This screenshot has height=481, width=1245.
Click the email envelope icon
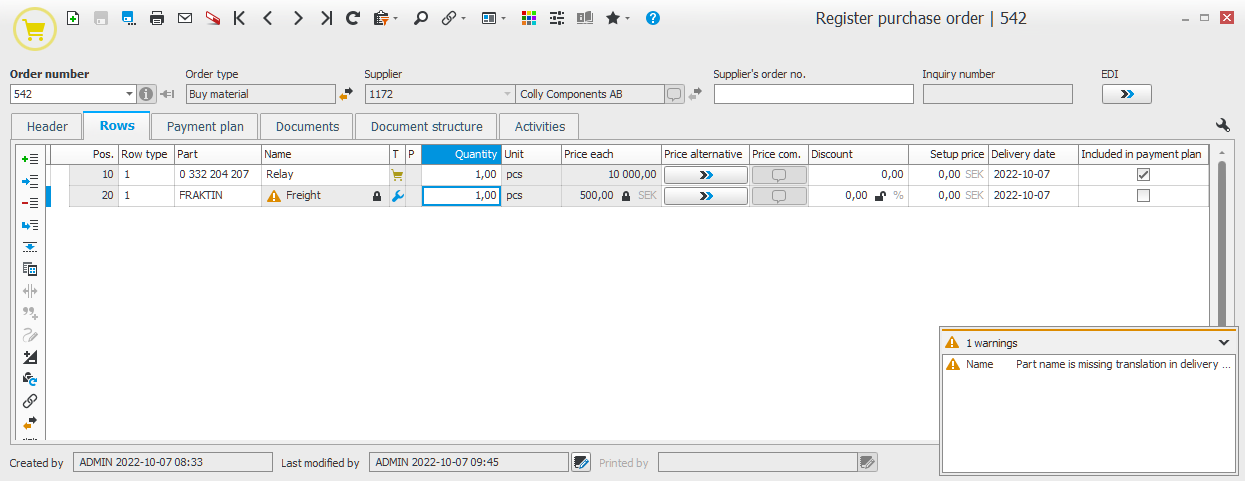pos(185,18)
